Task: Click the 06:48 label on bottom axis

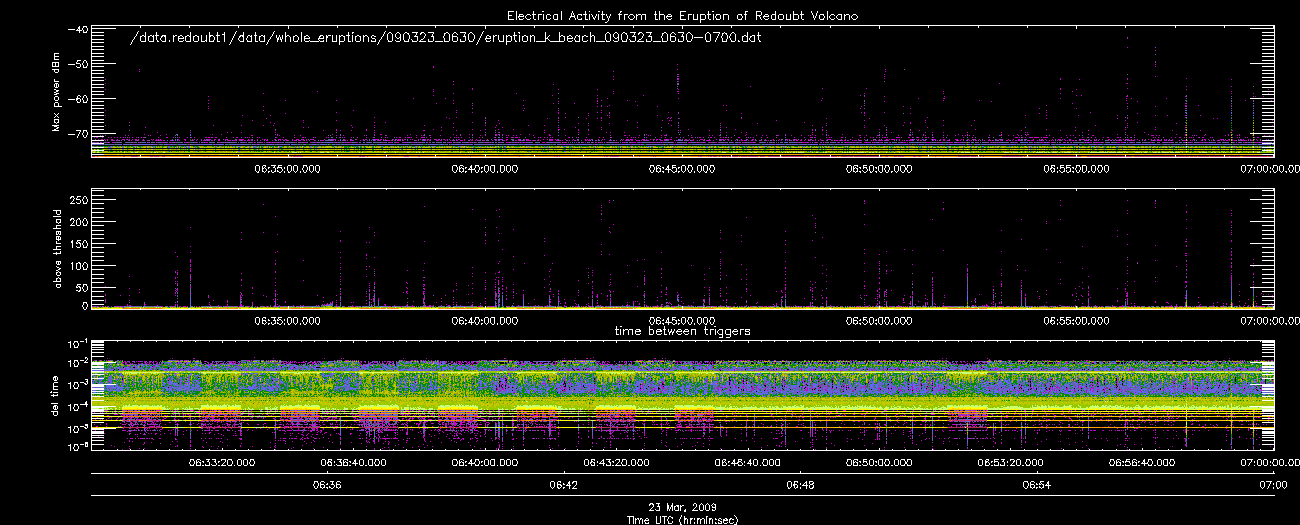Action: pyautogui.click(x=801, y=485)
